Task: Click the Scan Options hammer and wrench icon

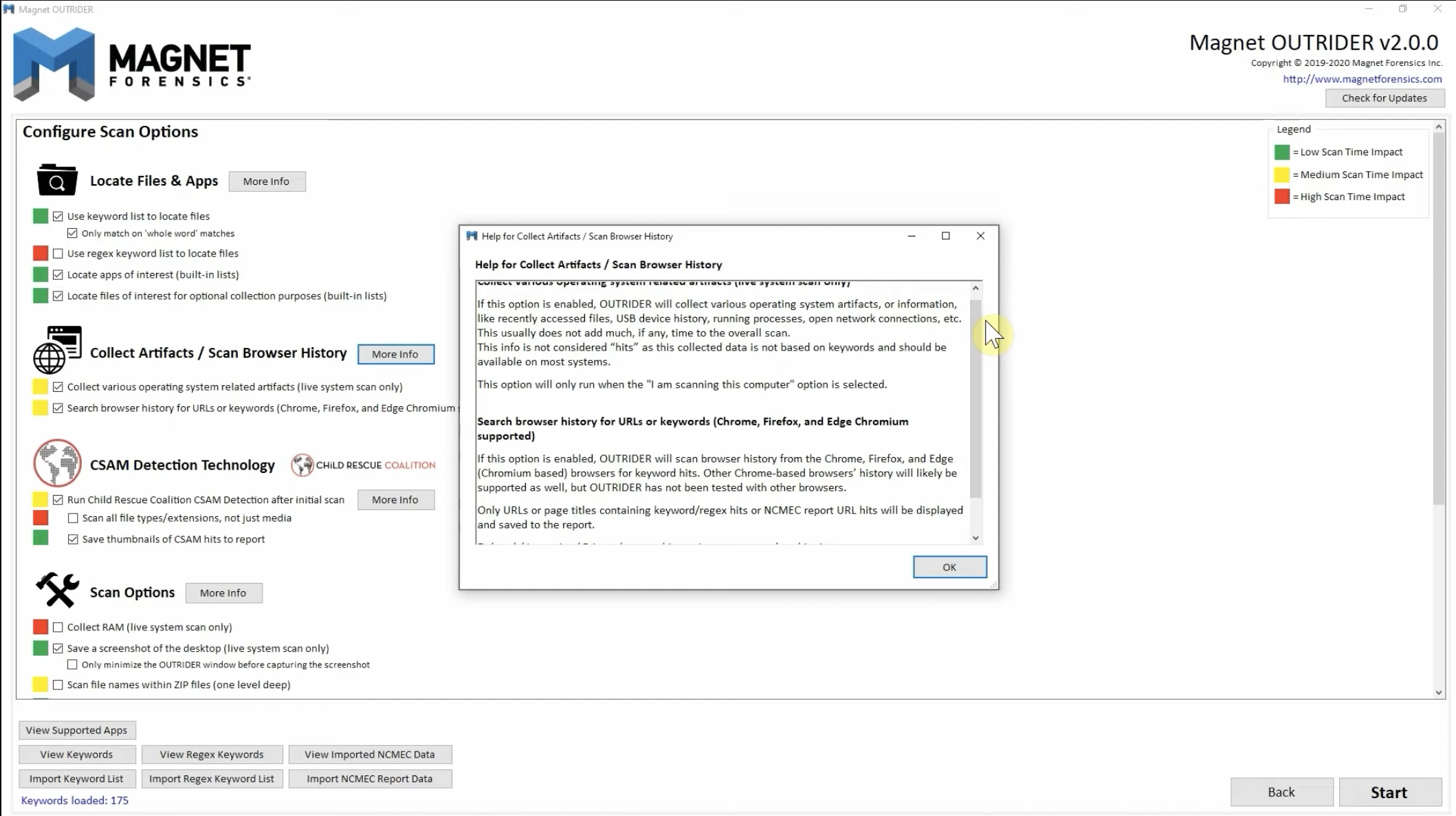Action: 58,591
